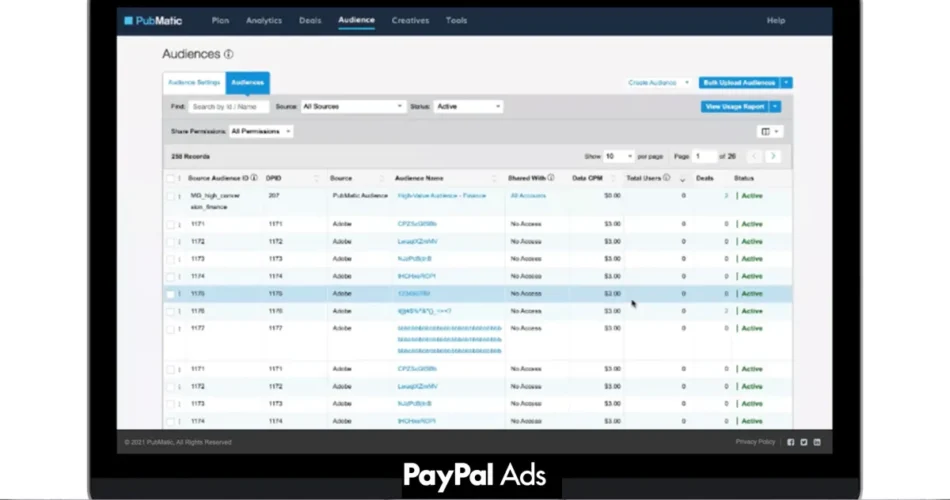Open the Creatives menu

point(410,21)
